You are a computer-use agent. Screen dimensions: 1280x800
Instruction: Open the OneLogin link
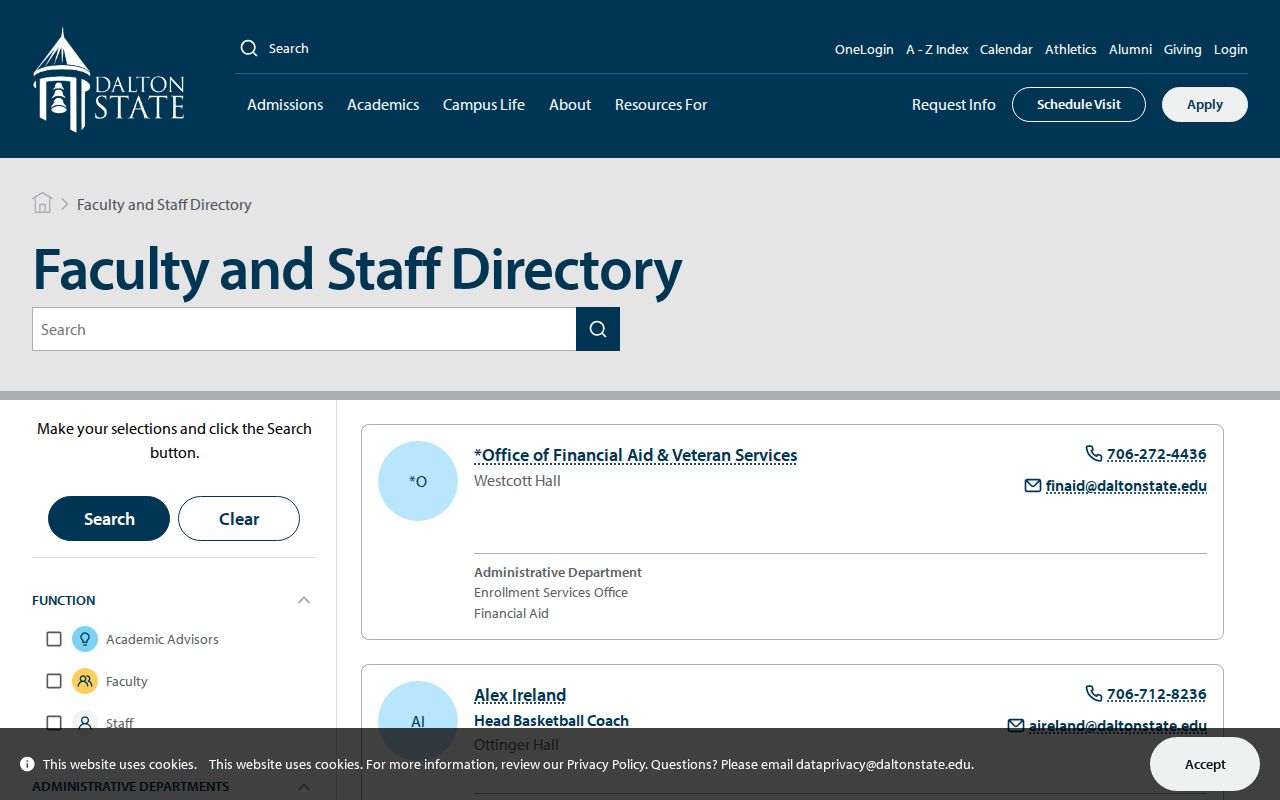coord(864,49)
